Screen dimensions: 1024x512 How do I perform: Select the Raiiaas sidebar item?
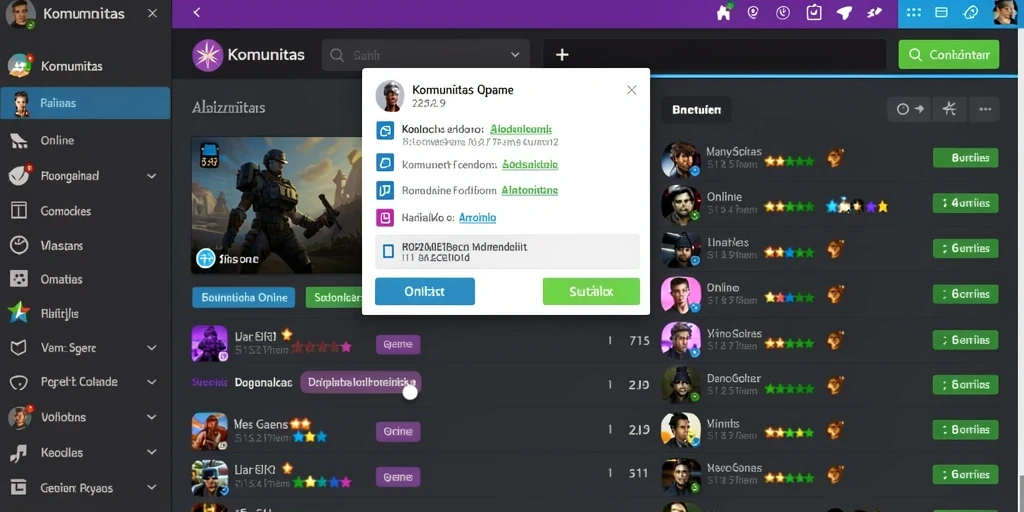pyautogui.click(x=86, y=103)
